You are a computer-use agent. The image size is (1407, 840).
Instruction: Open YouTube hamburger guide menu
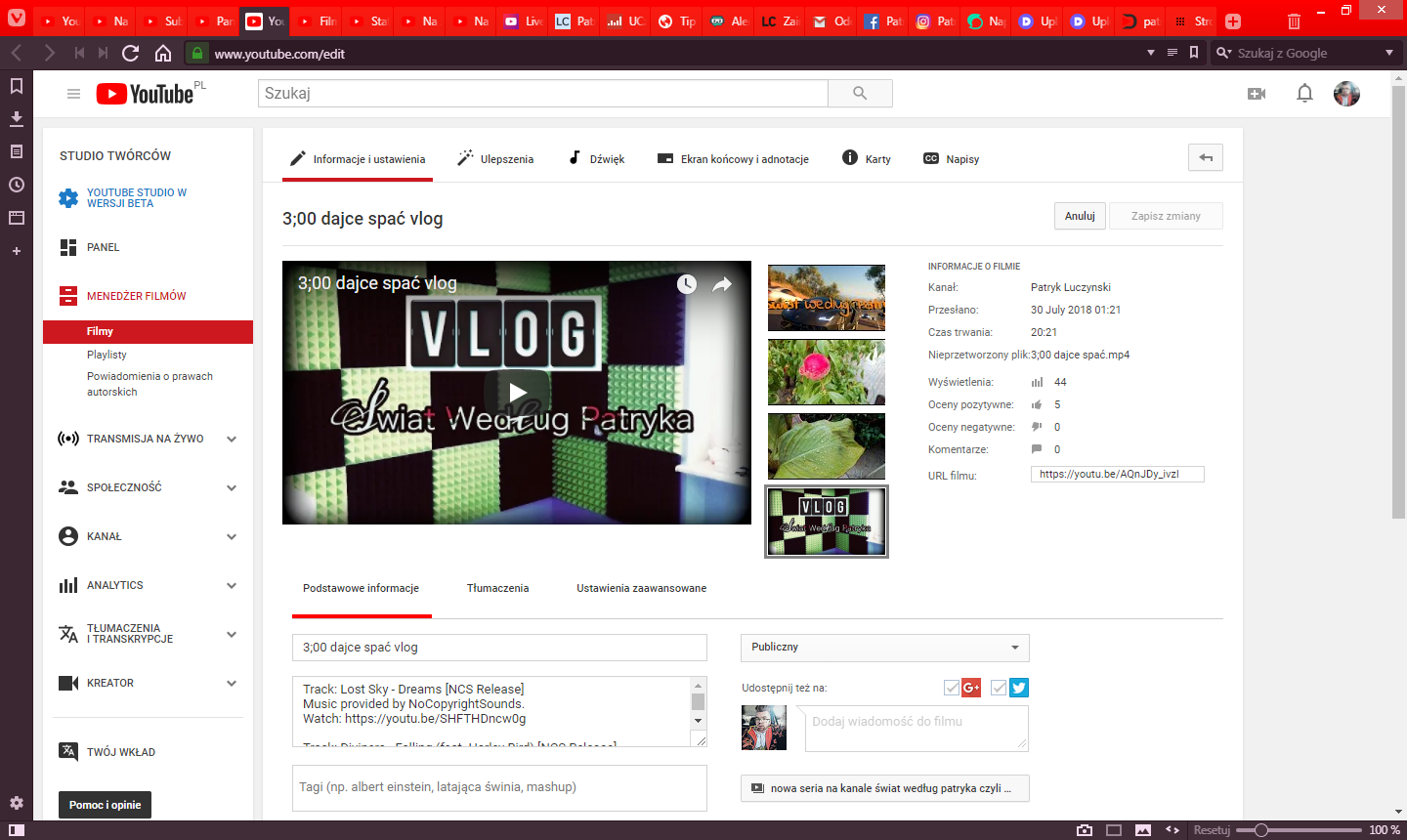73,94
